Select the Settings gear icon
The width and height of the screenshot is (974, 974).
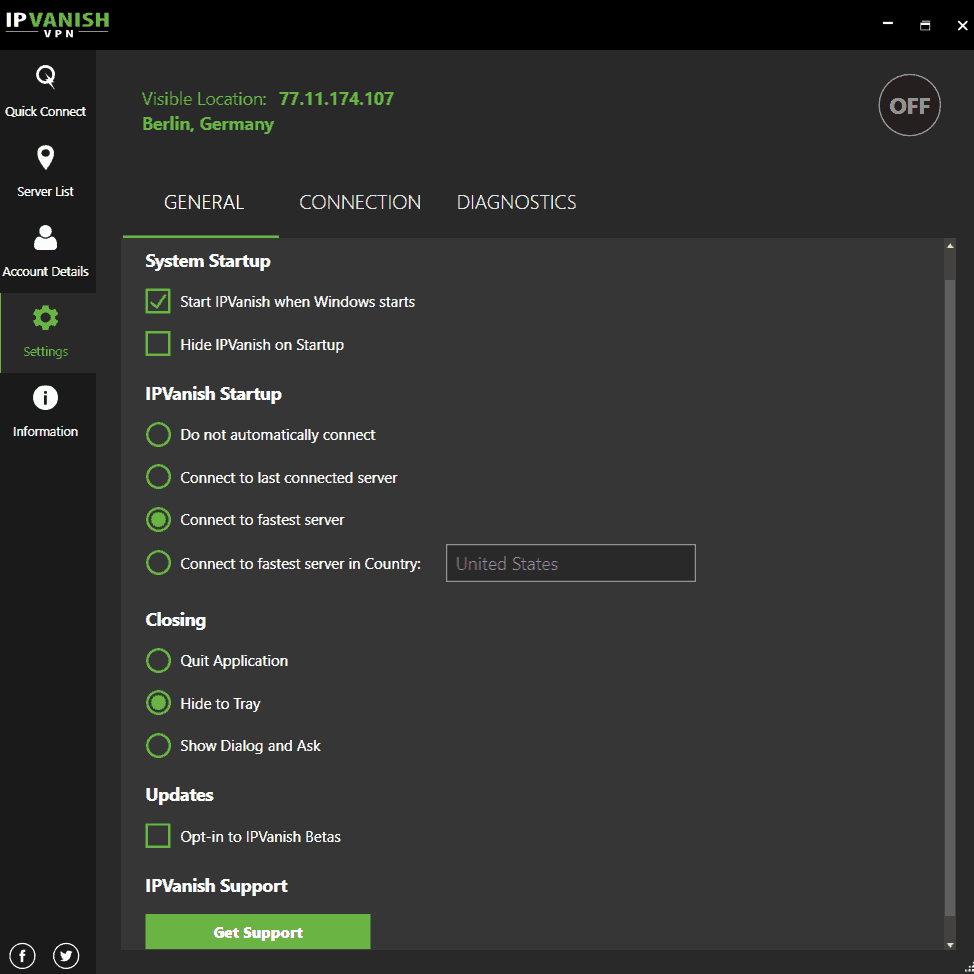pyautogui.click(x=46, y=319)
